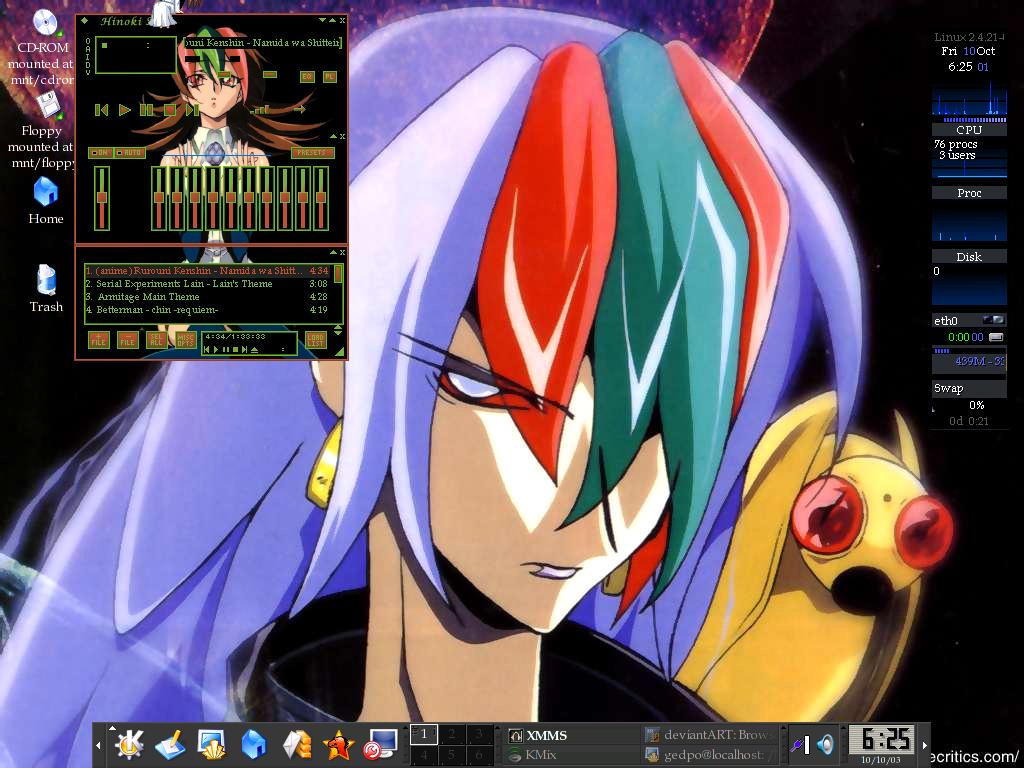Viewport: 1024px width, 768px height.
Task: Open the LOAD LIST menu
Action: 315,341
